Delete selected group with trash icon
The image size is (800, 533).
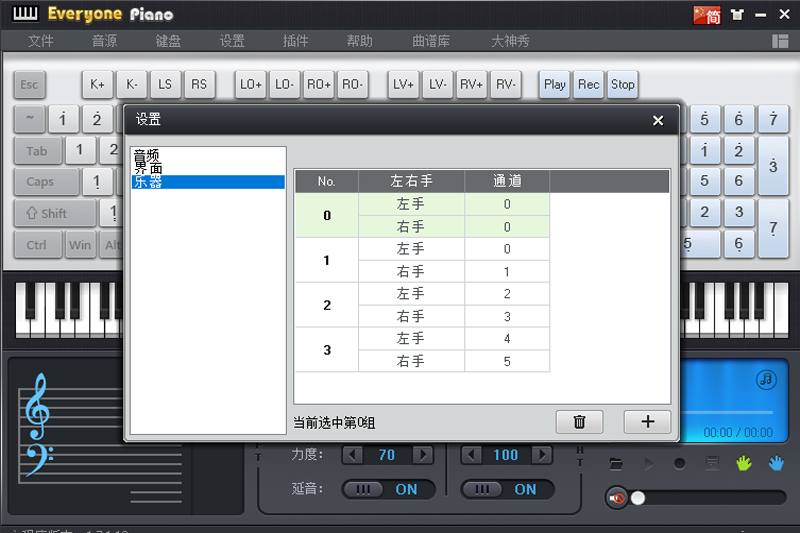pyautogui.click(x=579, y=421)
